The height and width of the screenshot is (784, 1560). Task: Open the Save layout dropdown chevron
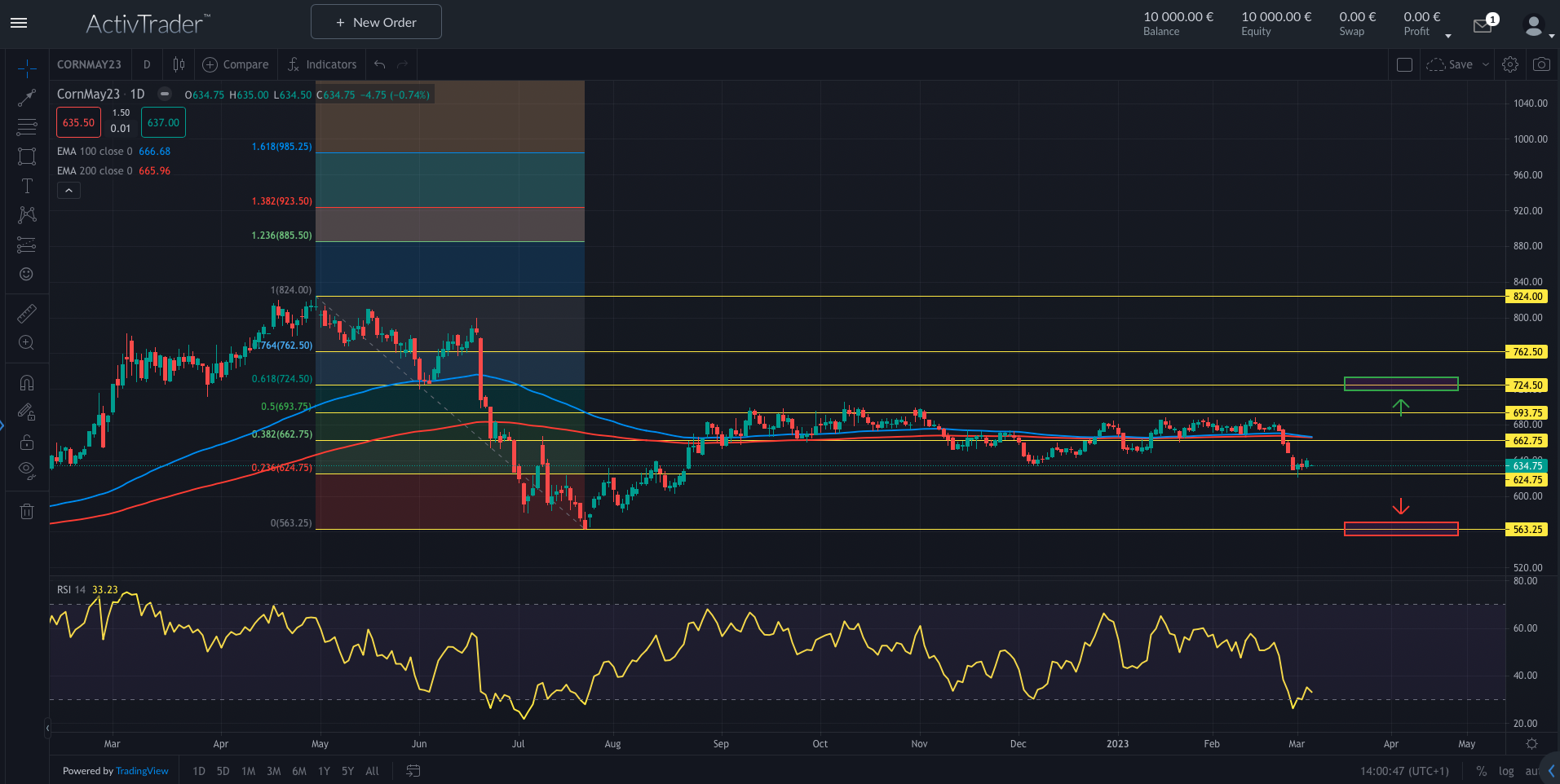tap(1486, 64)
